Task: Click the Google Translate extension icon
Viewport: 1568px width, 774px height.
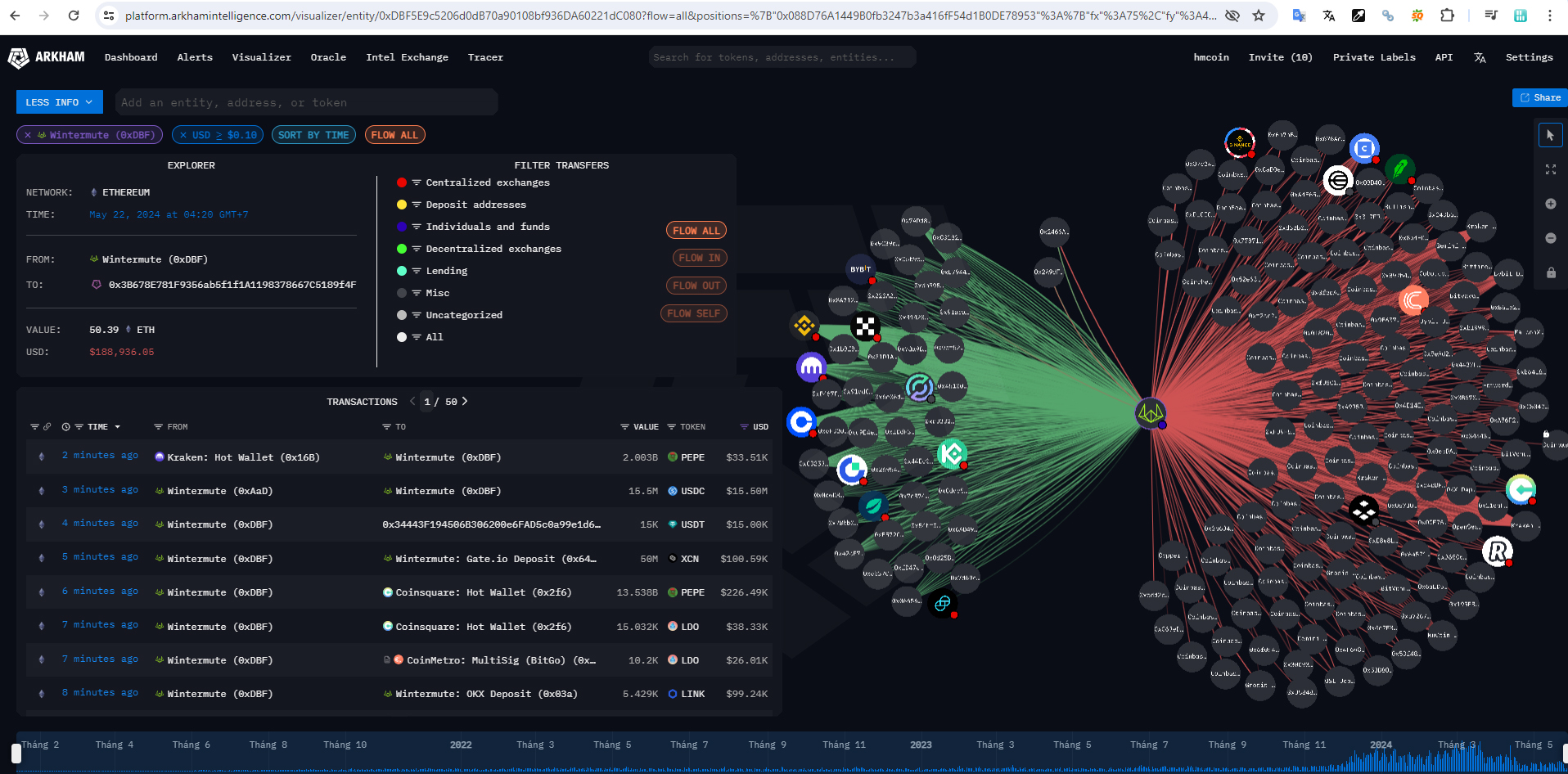Action: pyautogui.click(x=1299, y=16)
